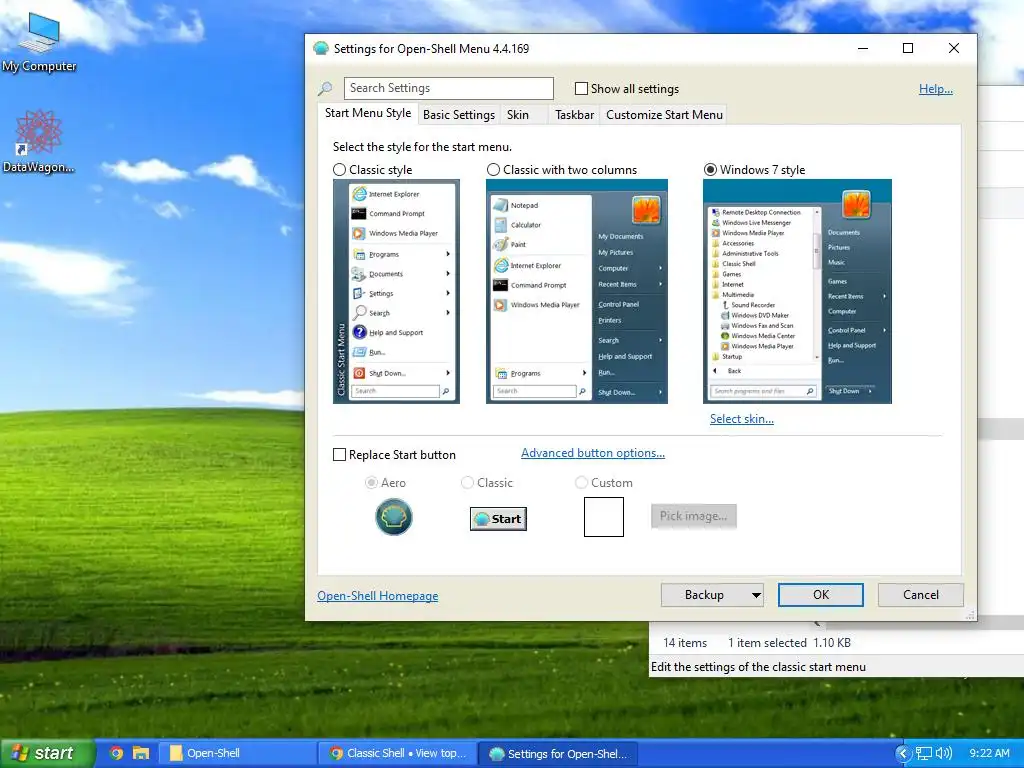
Task: Open the My Computer desktop icon
Action: 39,41
